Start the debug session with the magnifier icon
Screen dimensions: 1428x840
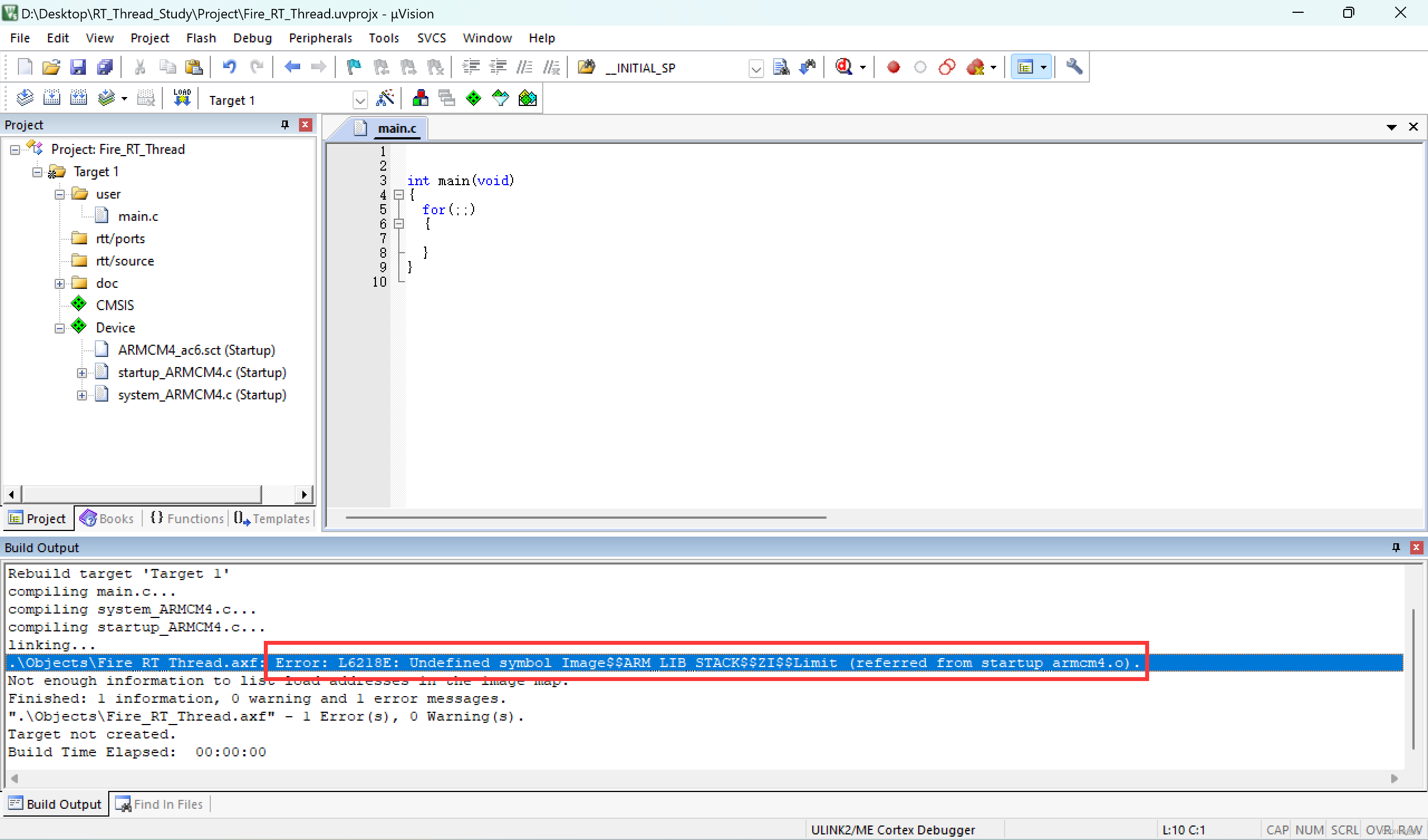(844, 67)
